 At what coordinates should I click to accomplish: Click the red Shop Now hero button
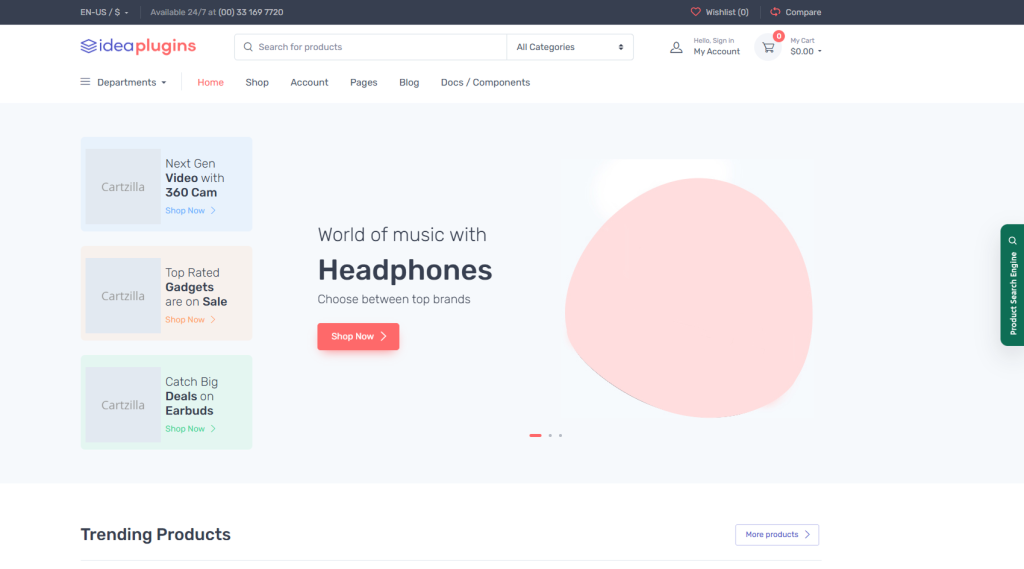(x=358, y=336)
